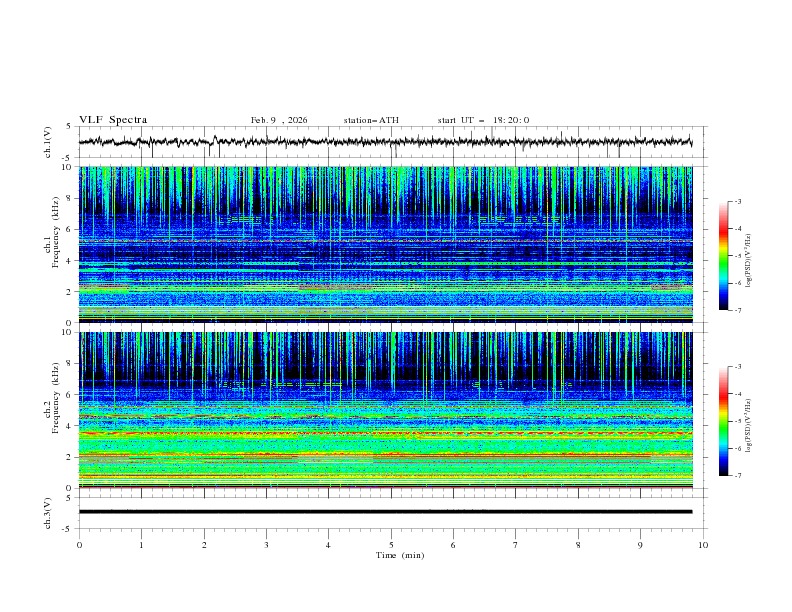The width and height of the screenshot is (792, 612).
Task: Select the start UT 18:20:0 text
Action: click(483, 120)
